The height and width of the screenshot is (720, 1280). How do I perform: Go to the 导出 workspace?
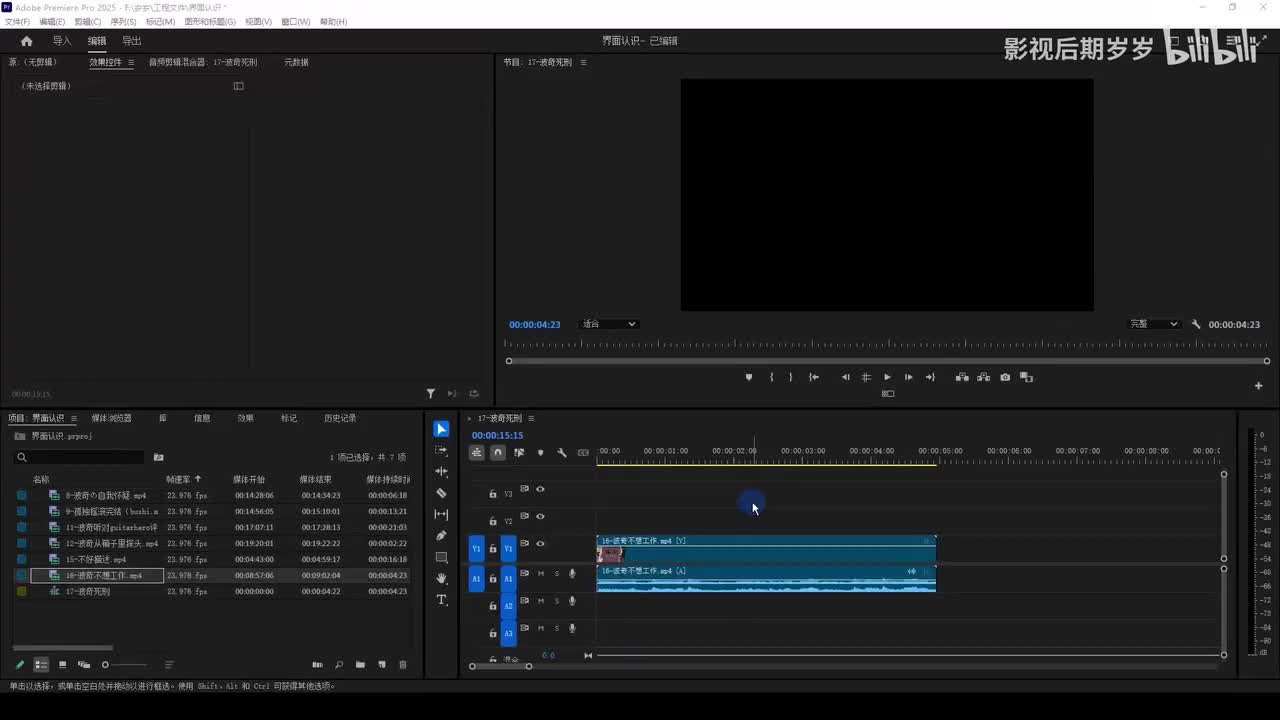131,41
